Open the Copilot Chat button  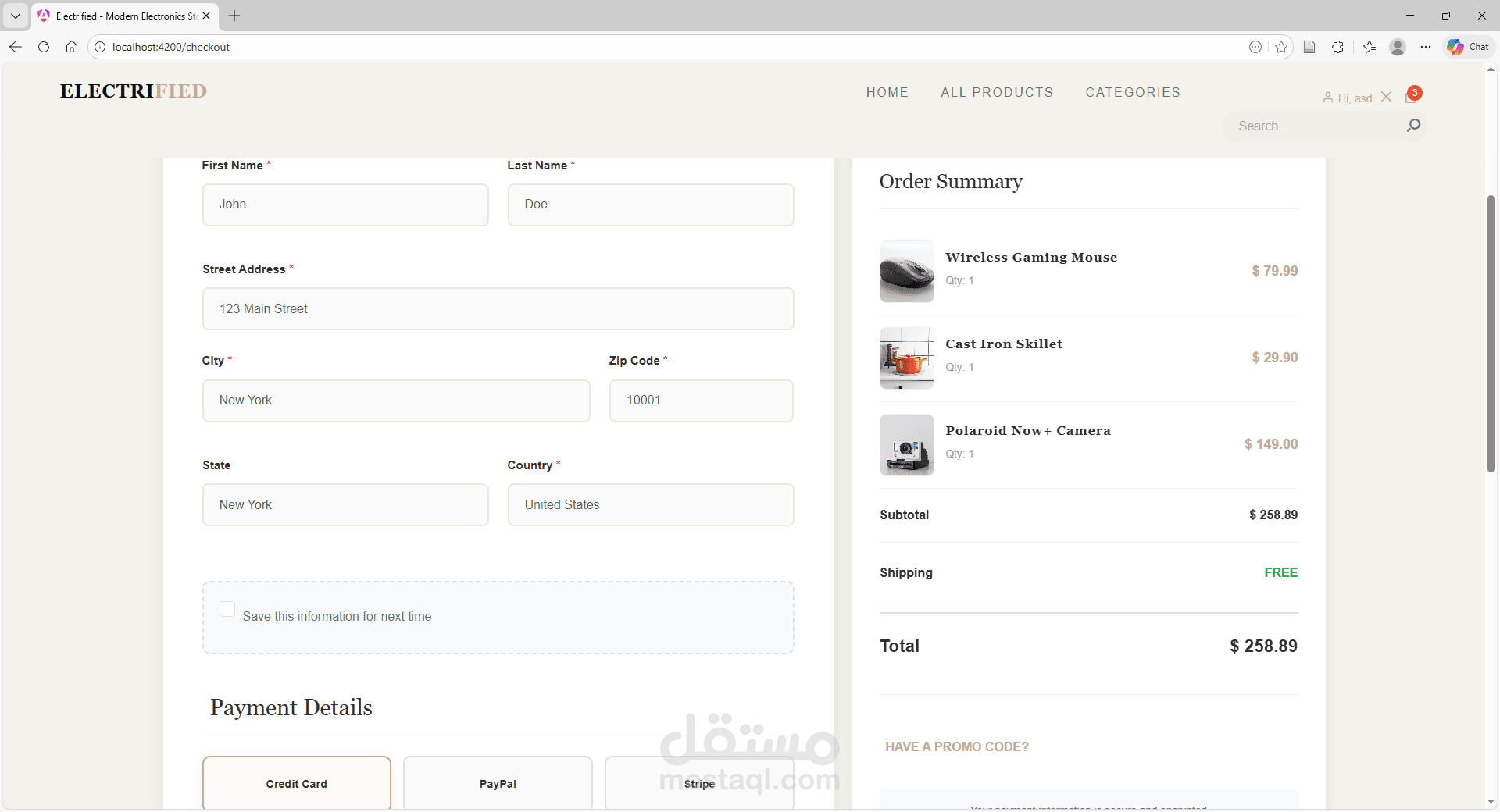(x=1469, y=47)
